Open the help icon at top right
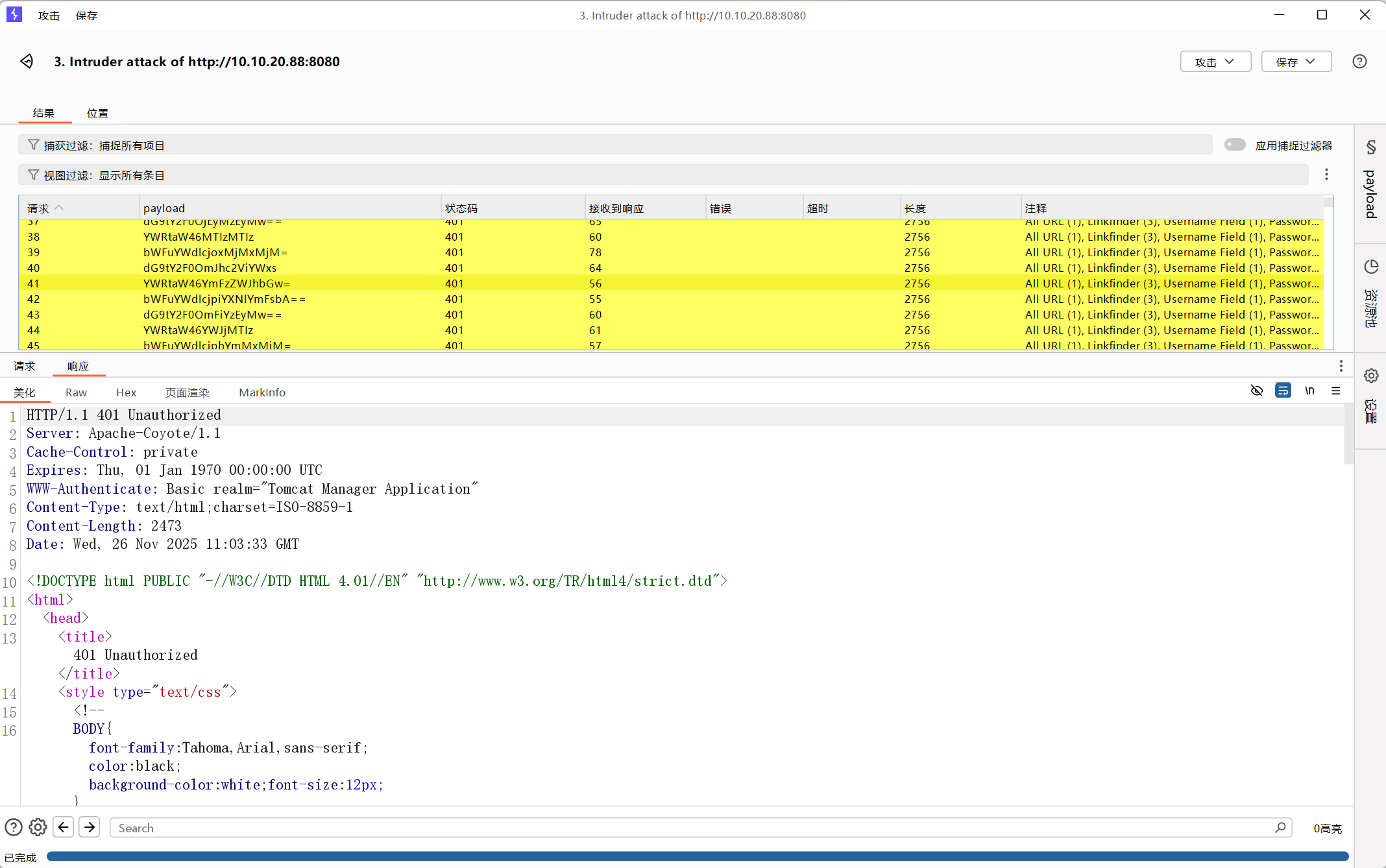The image size is (1386, 868). (x=1359, y=62)
